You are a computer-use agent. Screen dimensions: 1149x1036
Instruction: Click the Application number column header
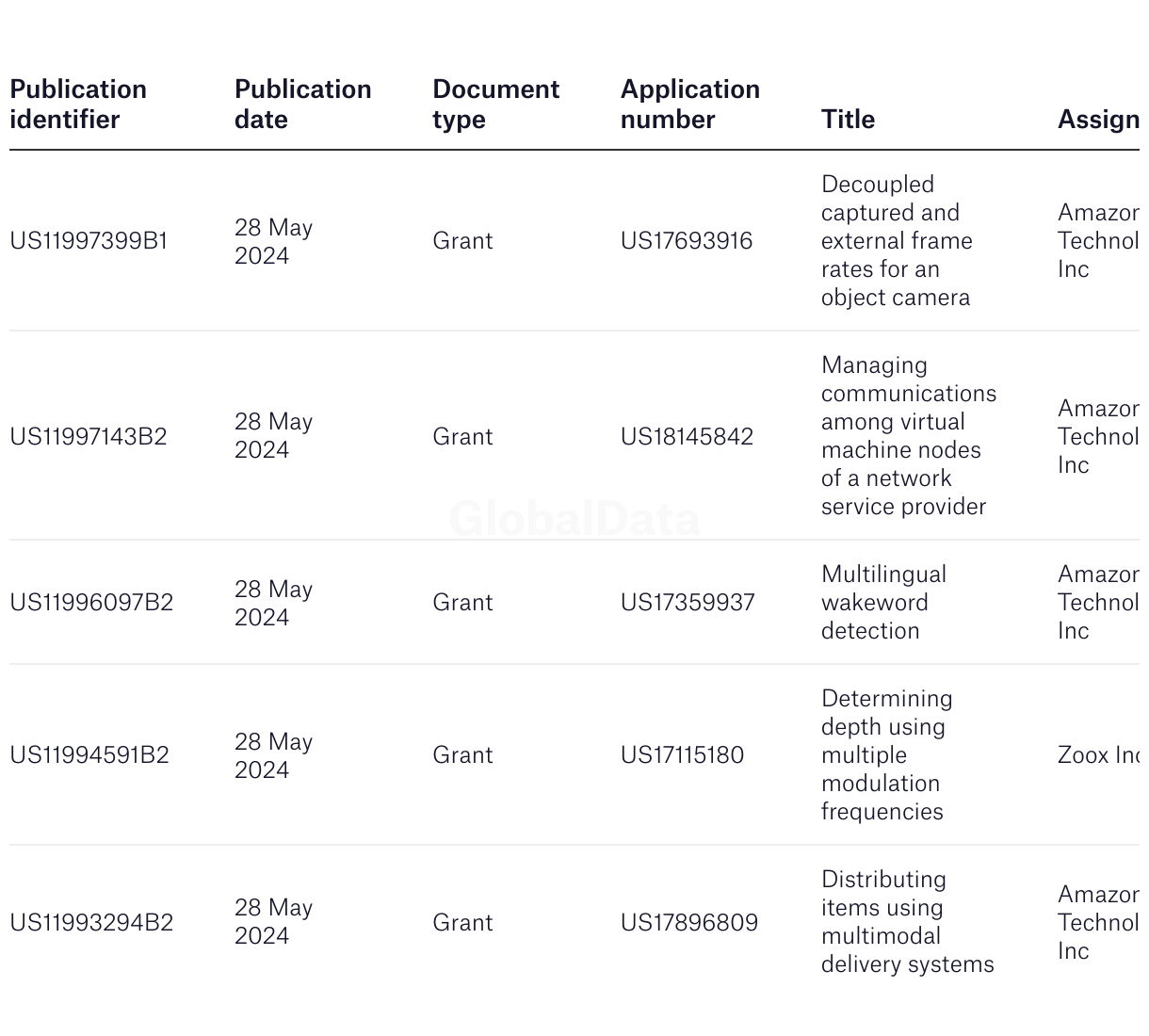(689, 105)
